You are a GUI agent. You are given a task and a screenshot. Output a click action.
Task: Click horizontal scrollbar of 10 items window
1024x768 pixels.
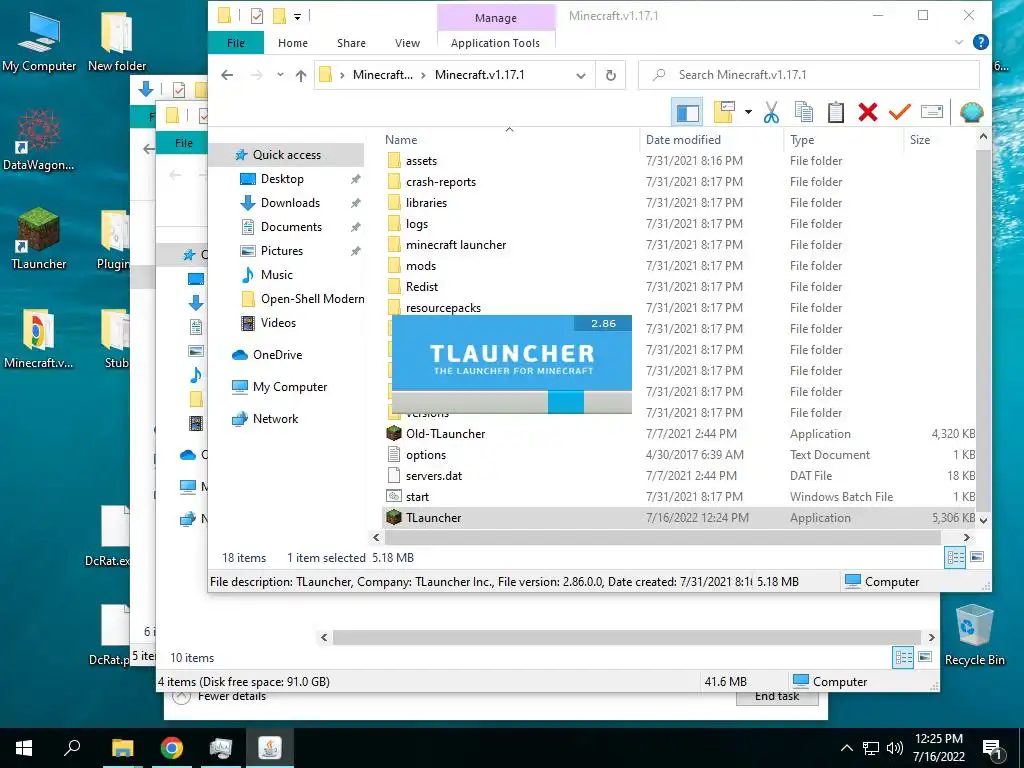pos(626,637)
